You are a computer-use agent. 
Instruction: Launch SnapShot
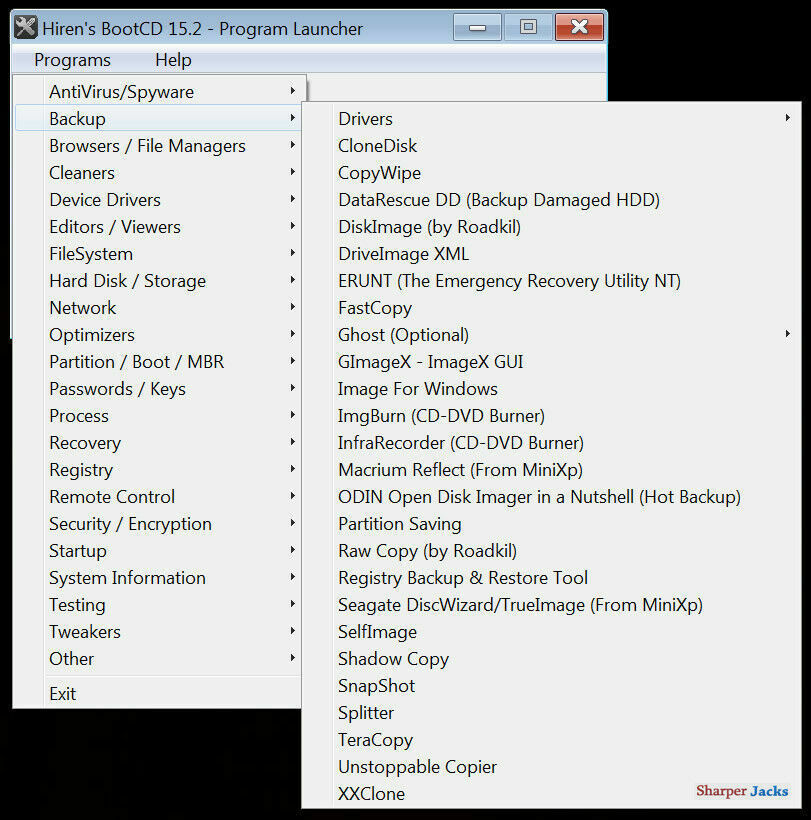tap(552, 686)
